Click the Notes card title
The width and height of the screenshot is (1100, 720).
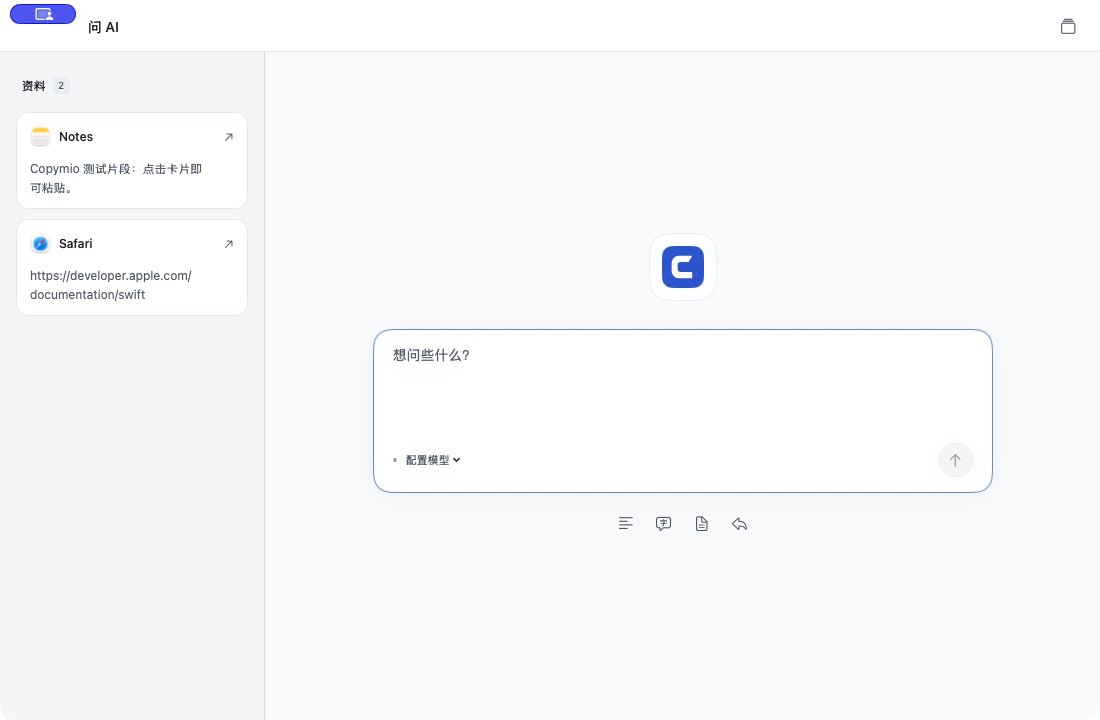[x=76, y=137]
